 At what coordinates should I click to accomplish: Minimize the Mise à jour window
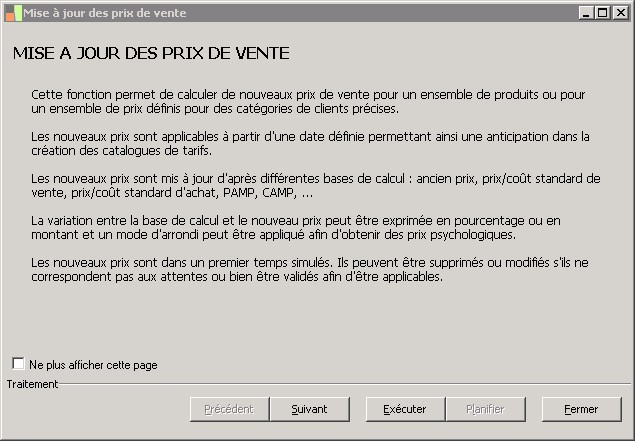(586, 13)
